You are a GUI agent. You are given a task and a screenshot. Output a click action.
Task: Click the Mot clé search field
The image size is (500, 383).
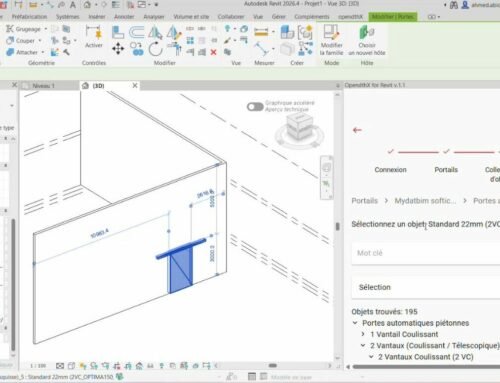click(x=426, y=253)
